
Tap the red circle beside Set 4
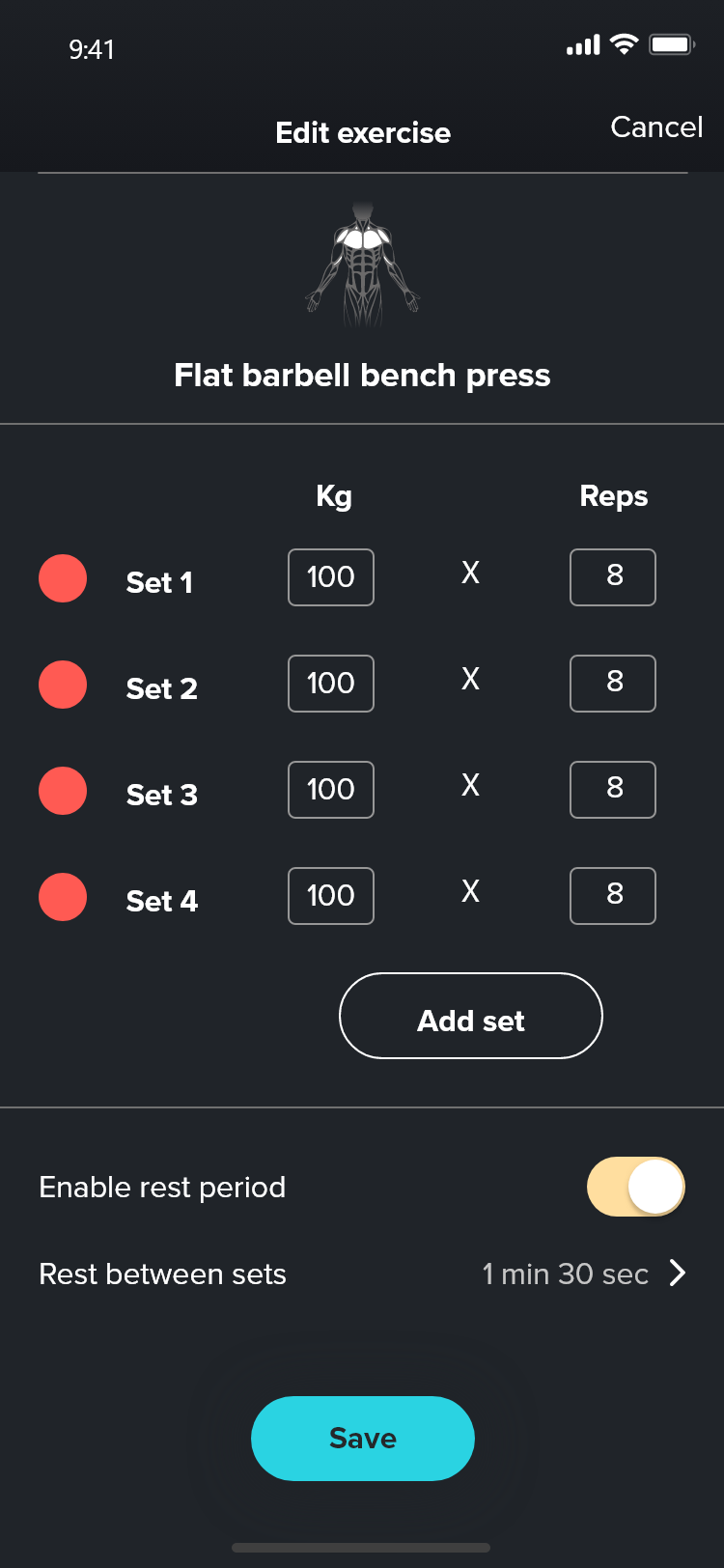tap(63, 897)
